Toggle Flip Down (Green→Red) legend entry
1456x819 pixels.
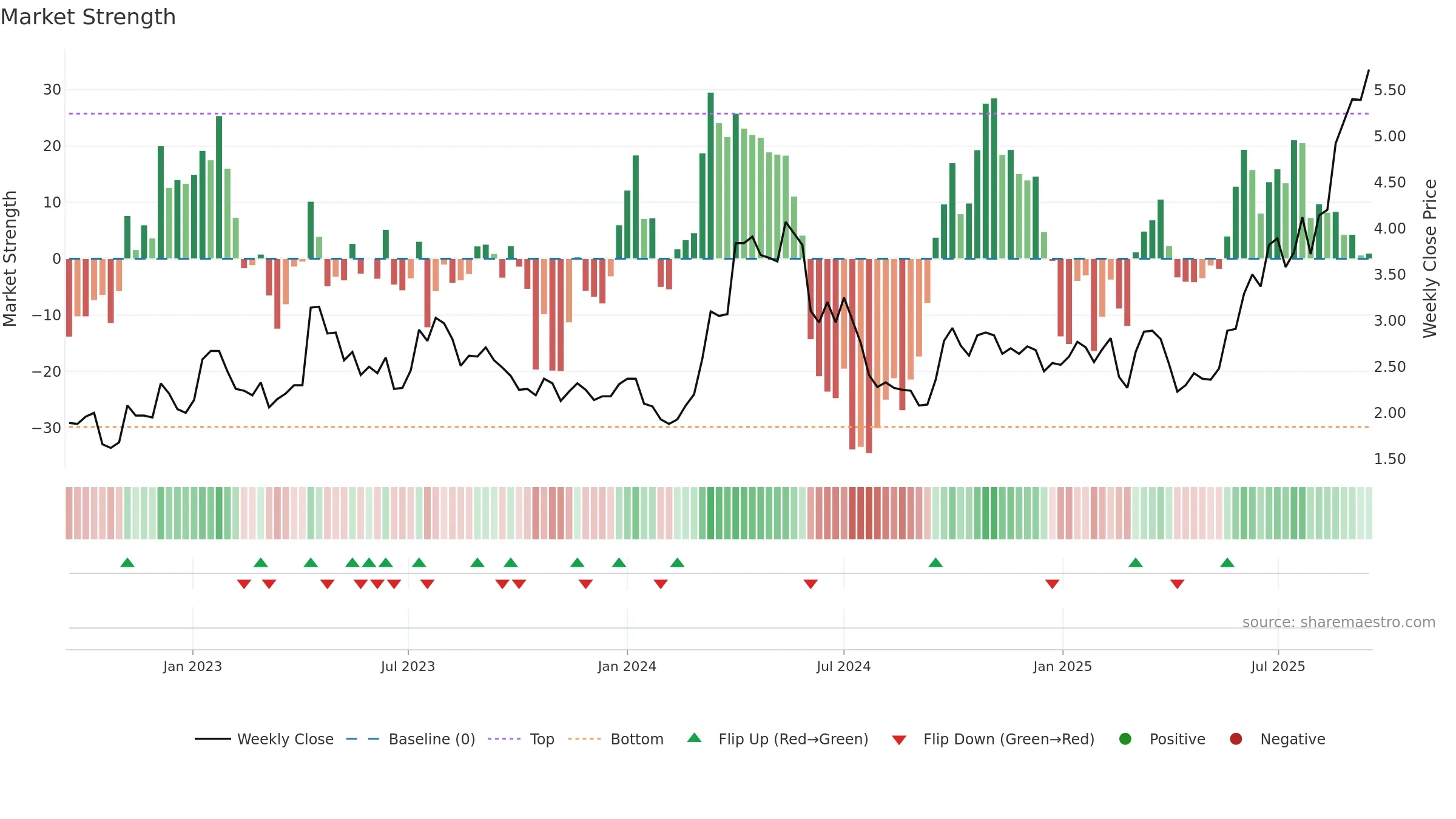click(993, 739)
